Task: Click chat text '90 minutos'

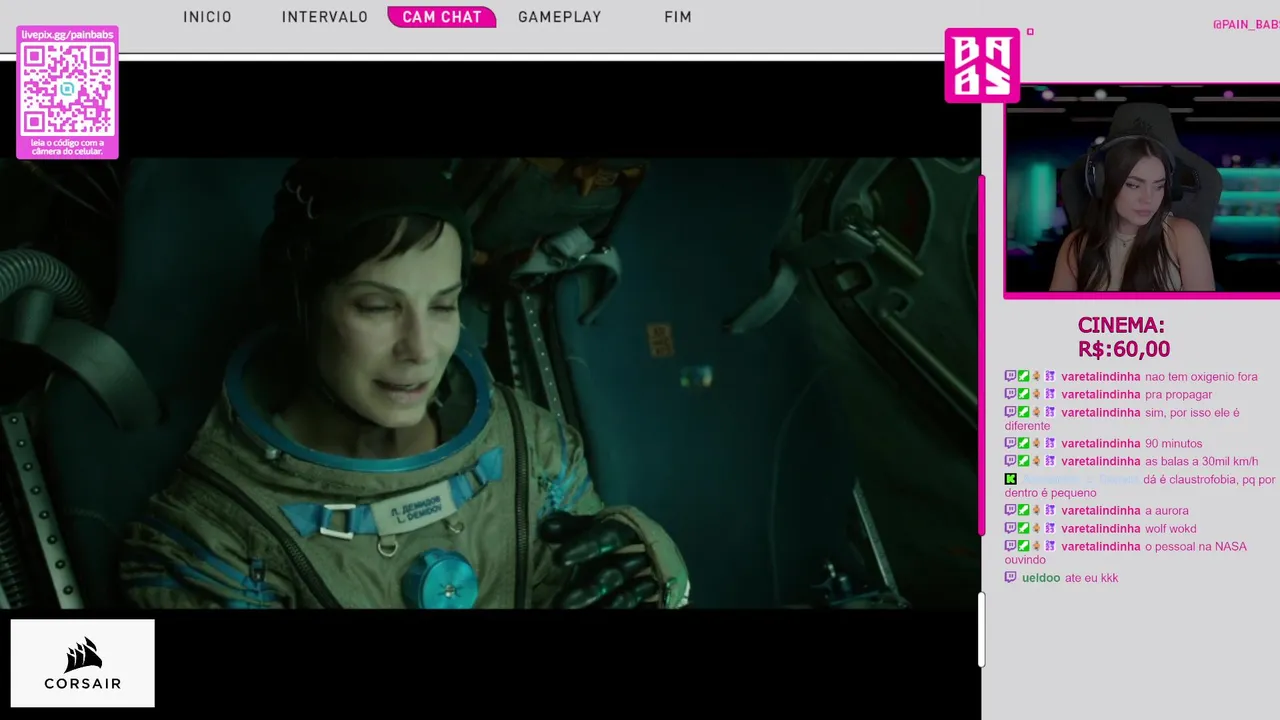Action: 1173,444
